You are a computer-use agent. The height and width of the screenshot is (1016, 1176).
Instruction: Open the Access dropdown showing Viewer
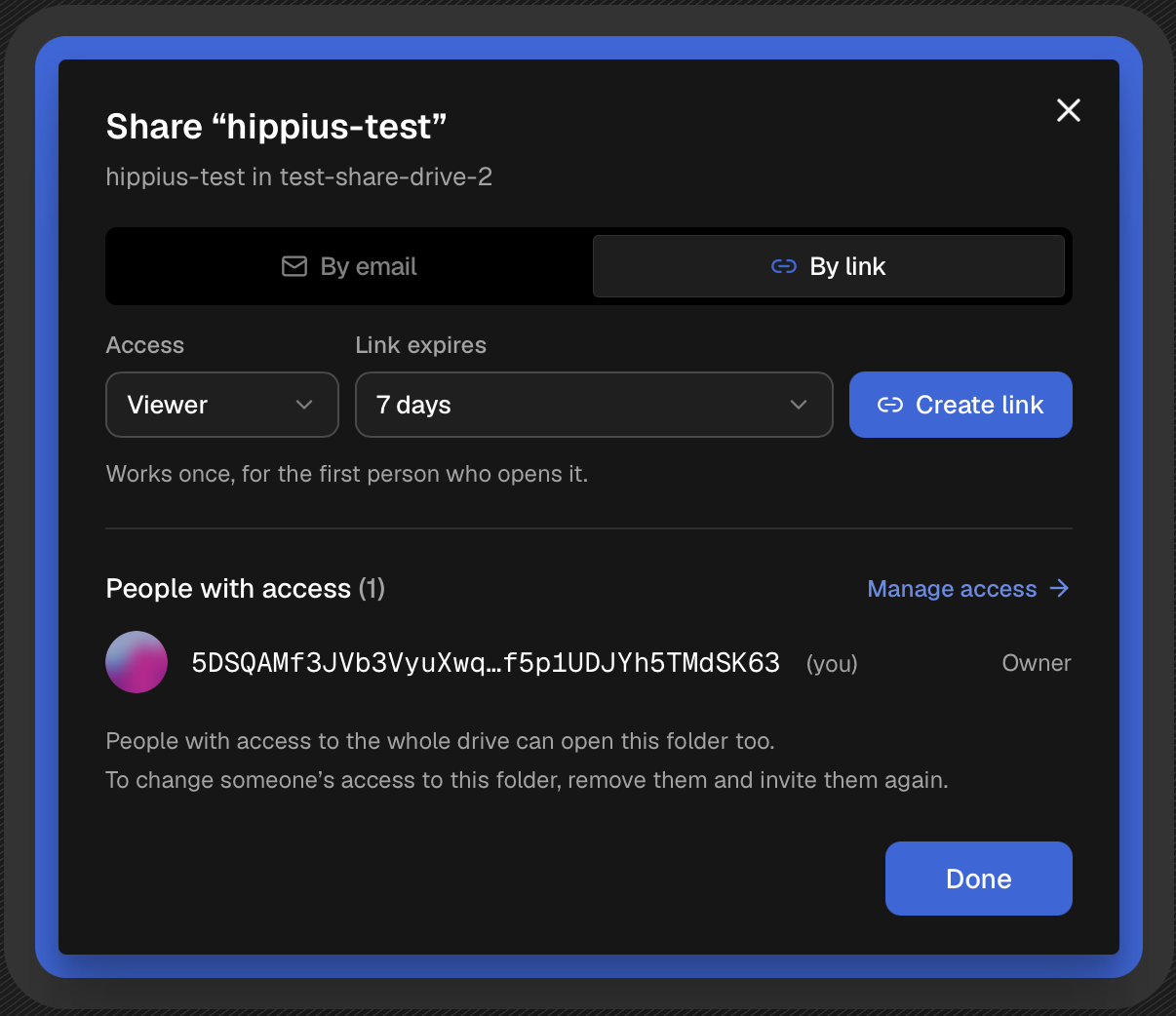coord(222,405)
